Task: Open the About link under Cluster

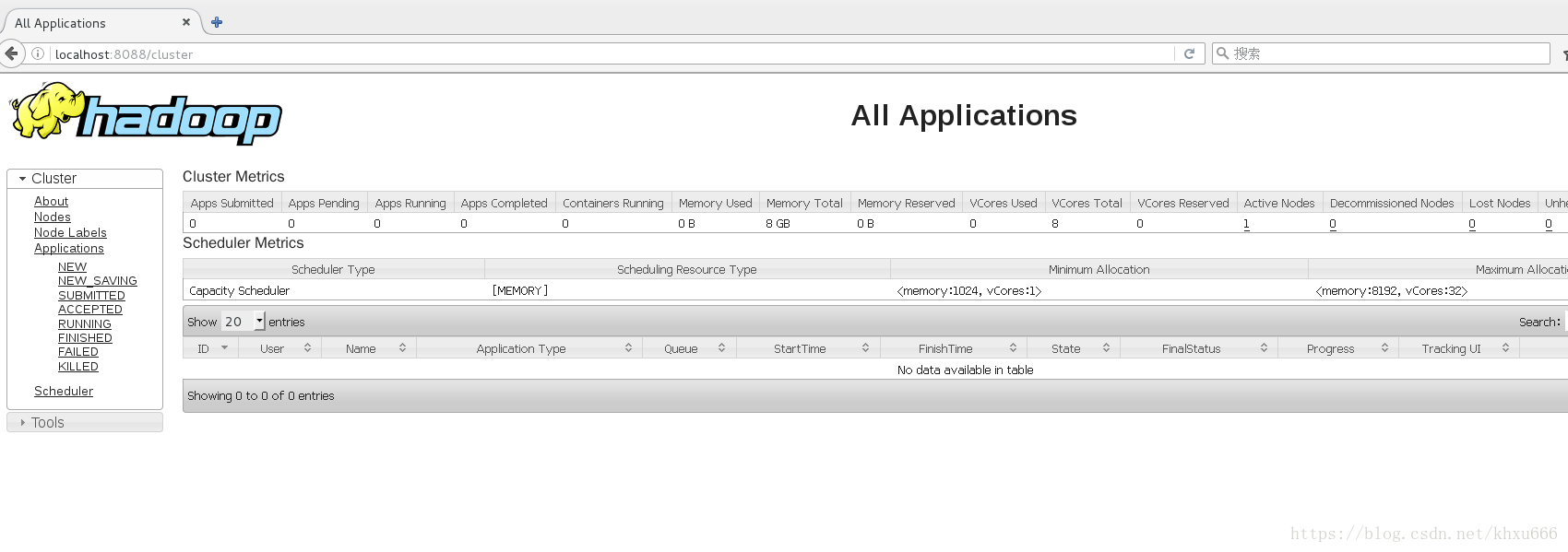Action: coord(52,201)
